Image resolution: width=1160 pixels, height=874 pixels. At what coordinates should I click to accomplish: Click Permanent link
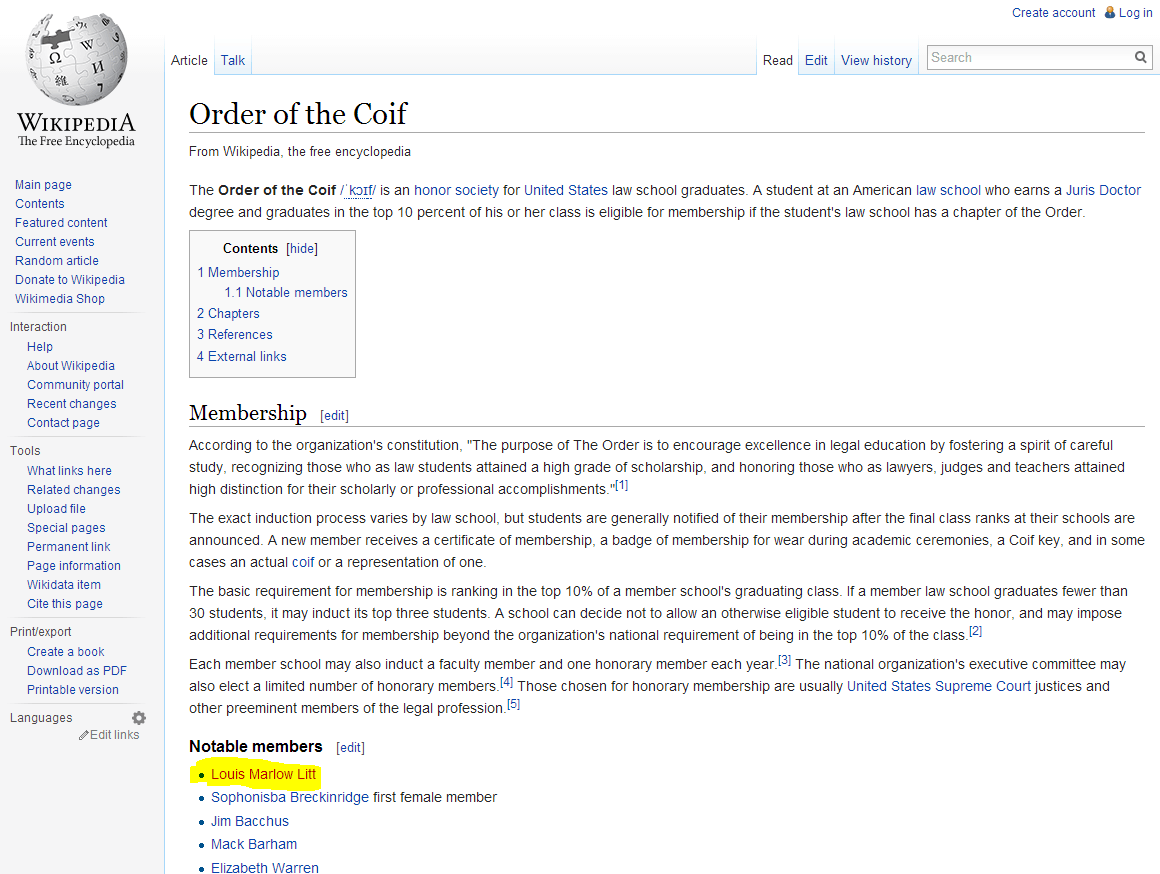point(69,547)
